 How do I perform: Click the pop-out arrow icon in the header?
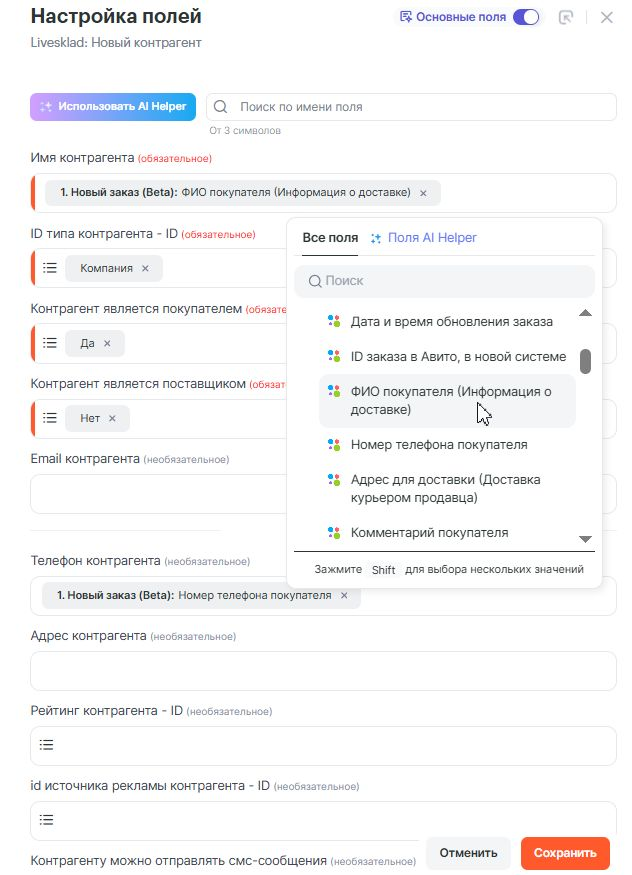566,17
